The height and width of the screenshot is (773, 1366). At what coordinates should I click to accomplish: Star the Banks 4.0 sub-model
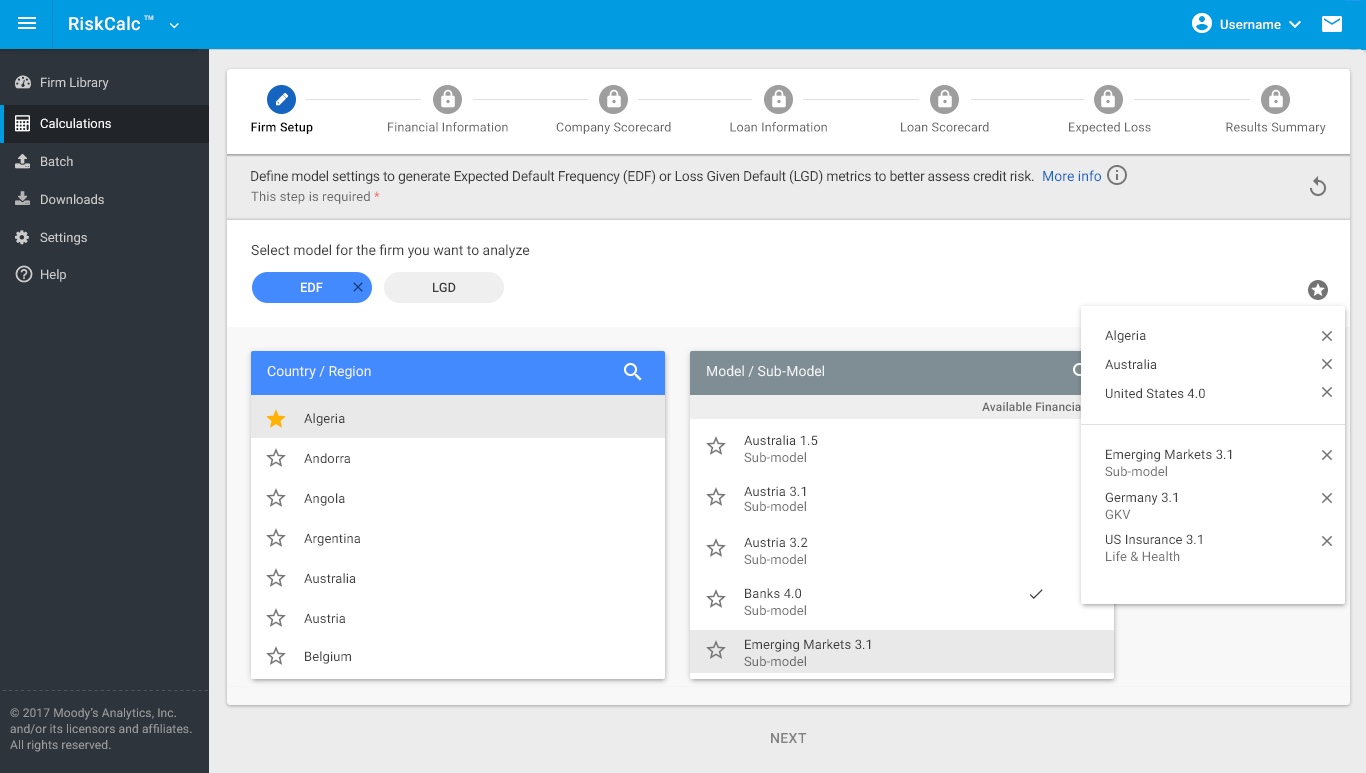(x=716, y=599)
